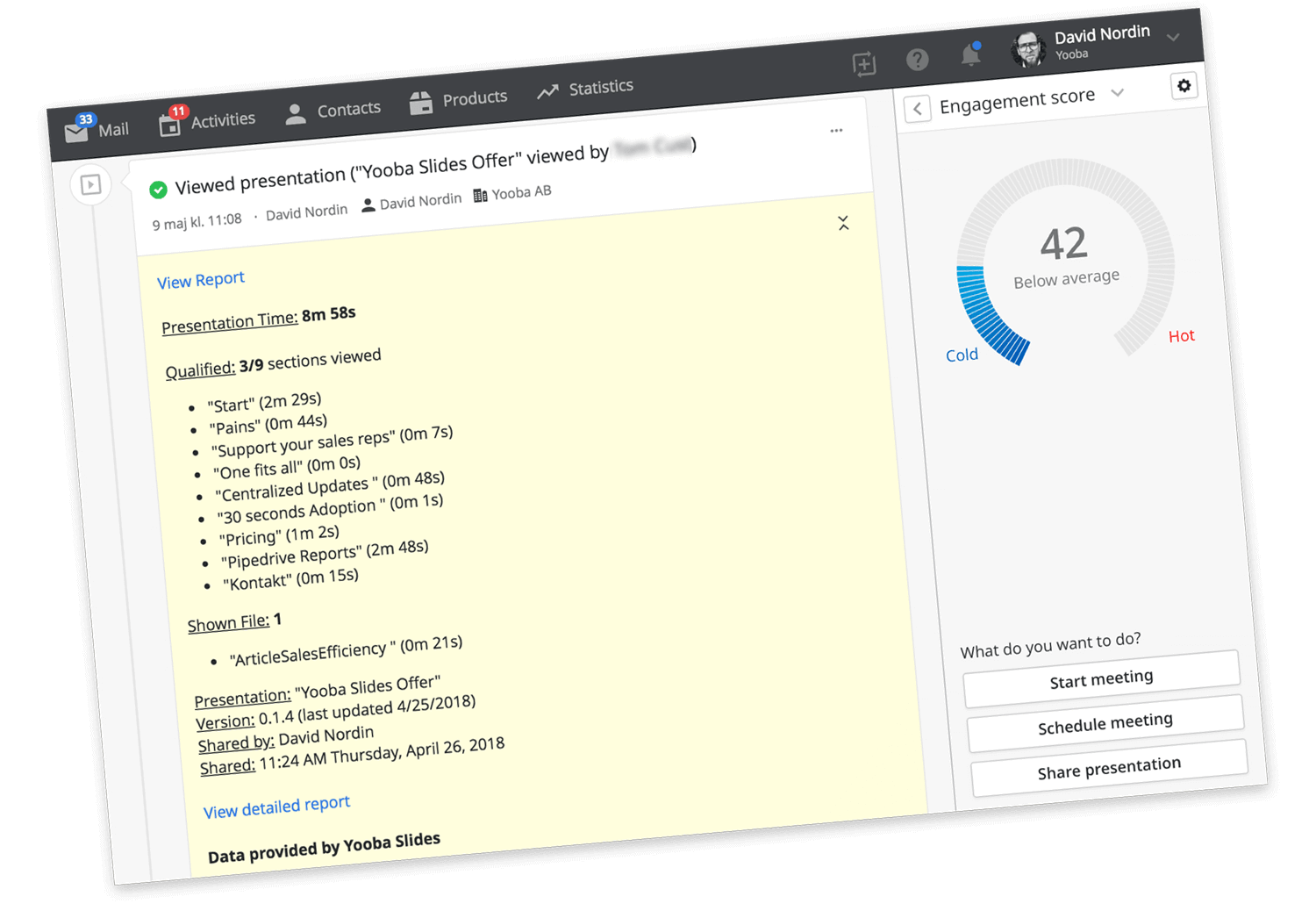Open the Activities calendar icon
Screen dimensions: 1316x918
point(169,125)
